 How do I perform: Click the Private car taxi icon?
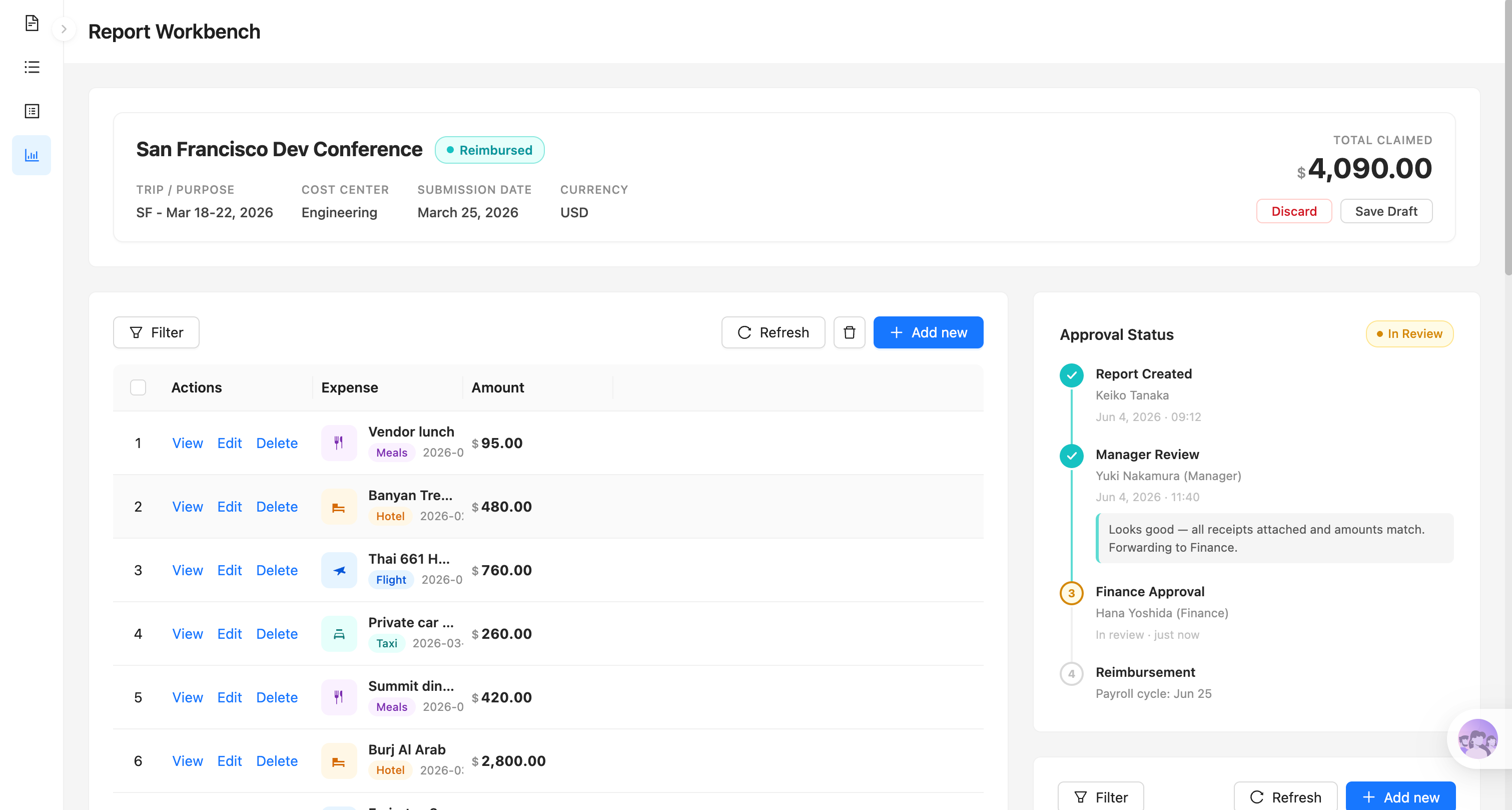pos(339,634)
